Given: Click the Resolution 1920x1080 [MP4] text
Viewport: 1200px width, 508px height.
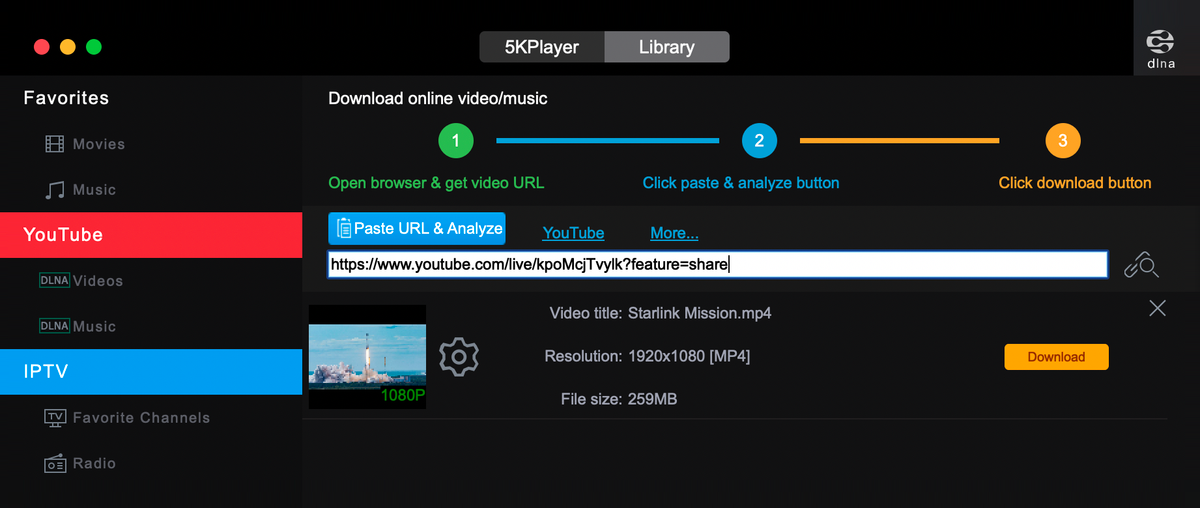Looking at the screenshot, I should (x=647, y=356).
